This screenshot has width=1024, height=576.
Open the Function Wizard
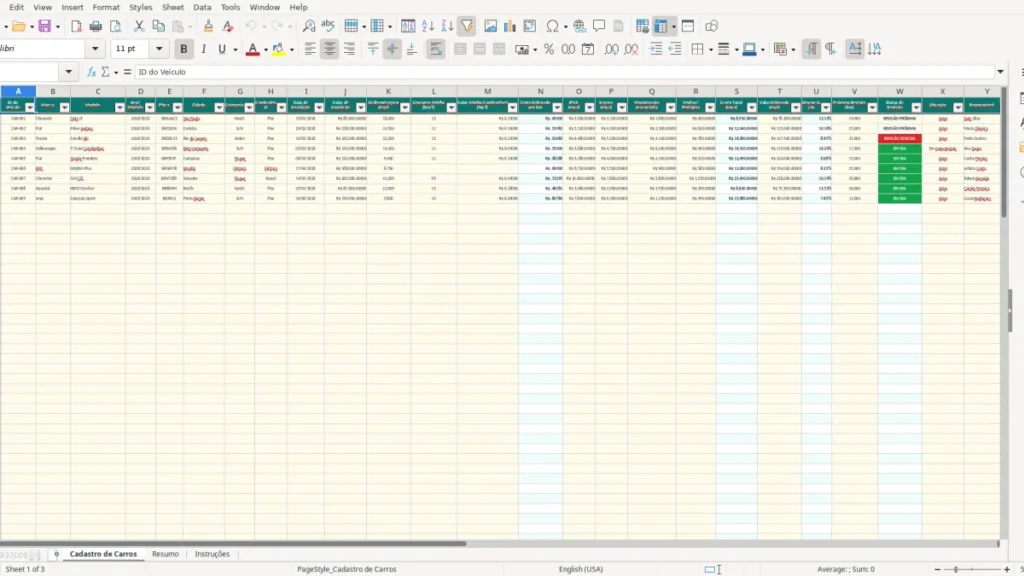click(91, 72)
